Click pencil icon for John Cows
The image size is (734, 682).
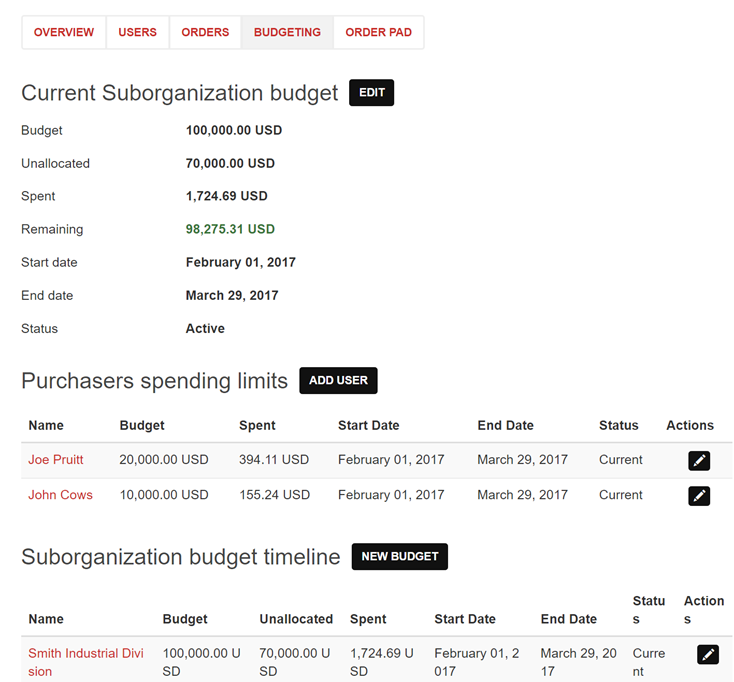[x=699, y=496]
